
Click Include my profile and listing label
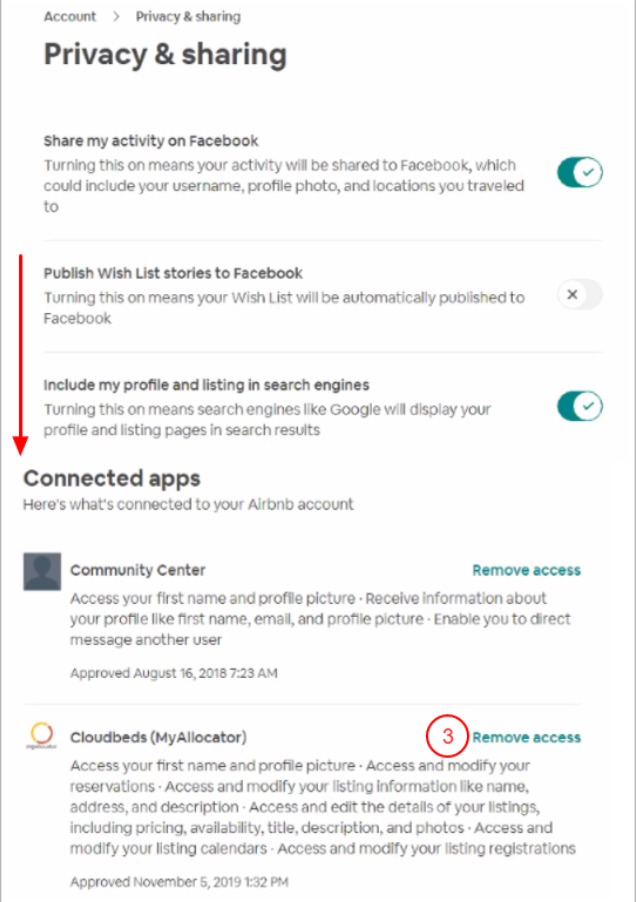[206, 385]
